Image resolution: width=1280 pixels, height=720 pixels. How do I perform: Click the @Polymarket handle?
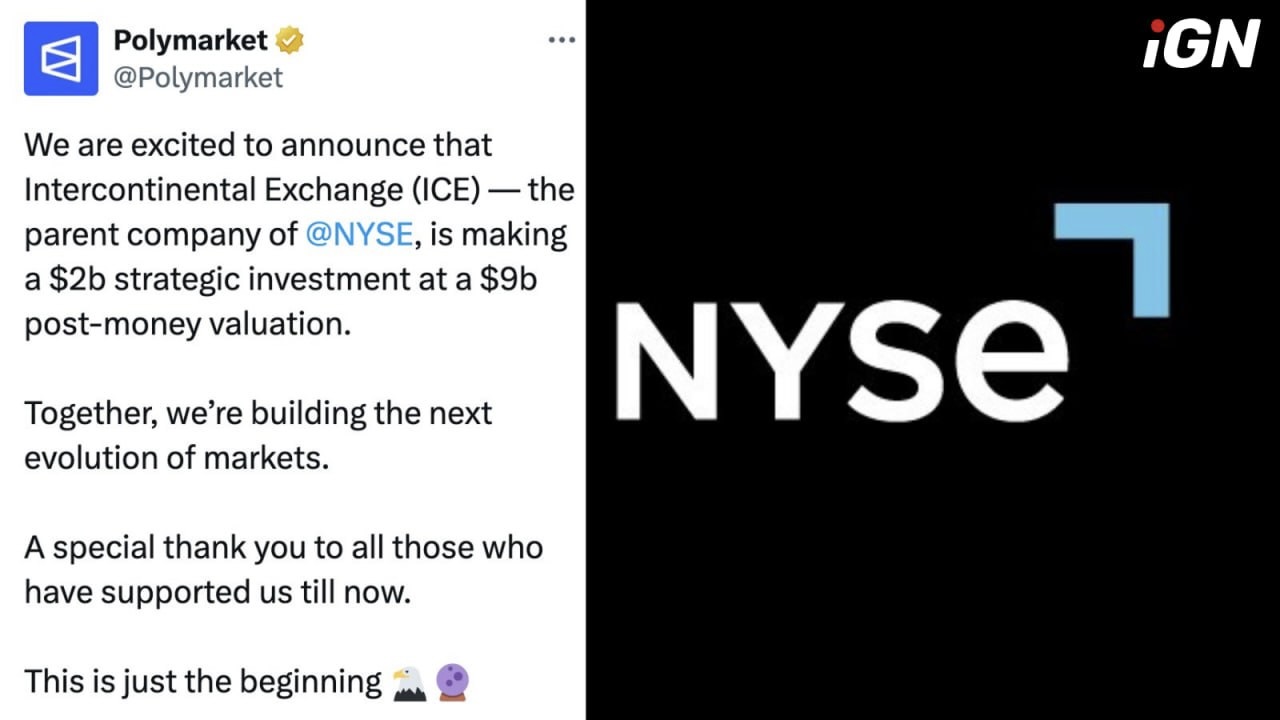click(198, 78)
